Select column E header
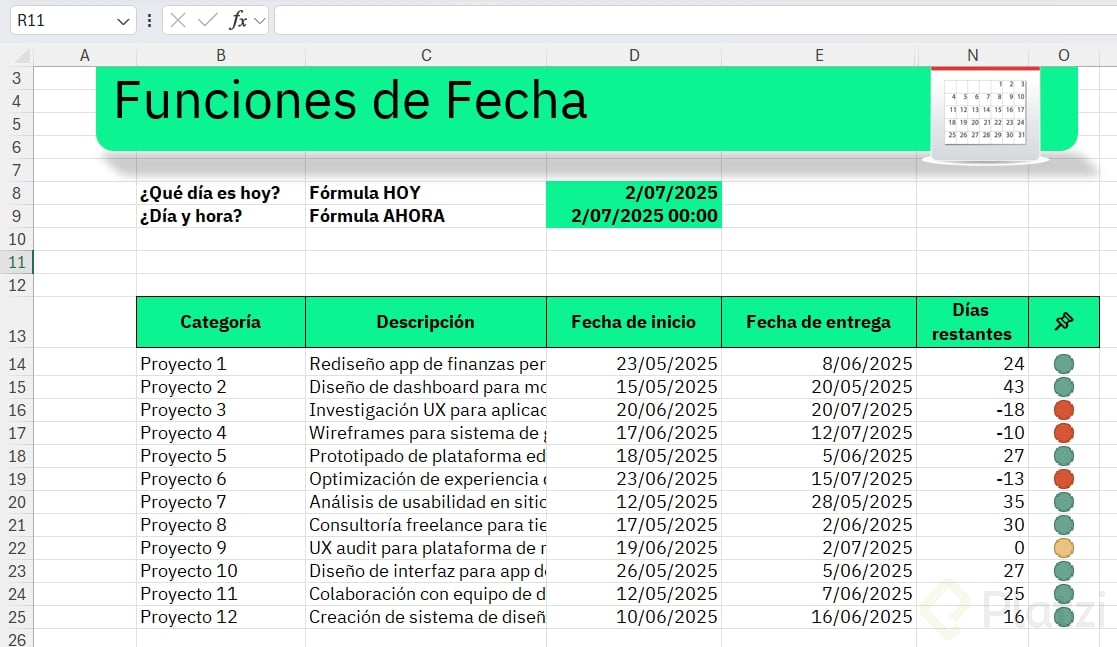Screen dimensions: 1117x647 pos(819,56)
